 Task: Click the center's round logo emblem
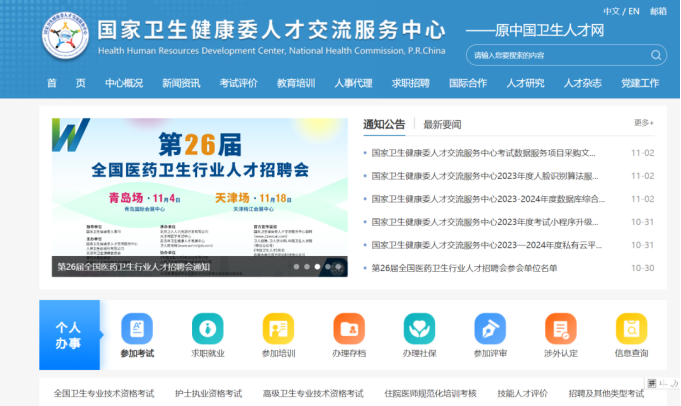pos(66,35)
